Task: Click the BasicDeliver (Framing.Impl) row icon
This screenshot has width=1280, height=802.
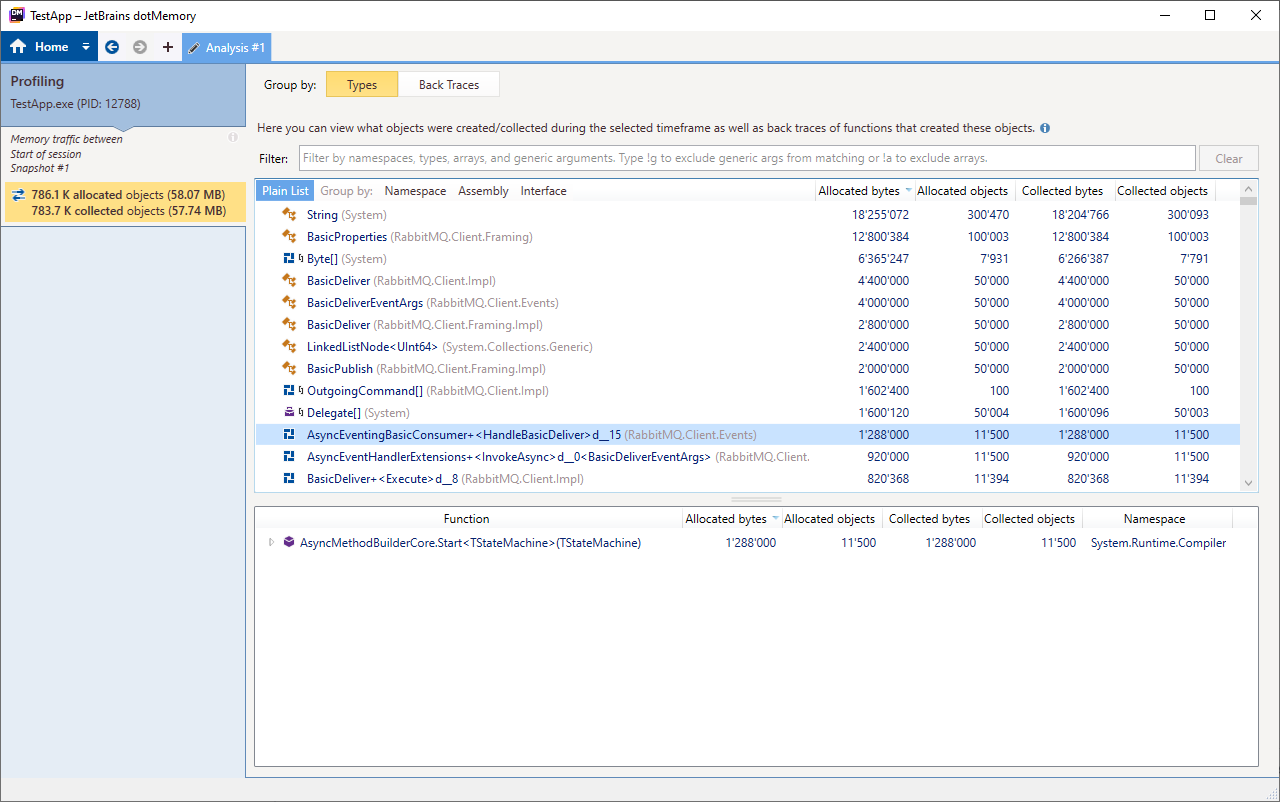Action: (289, 325)
